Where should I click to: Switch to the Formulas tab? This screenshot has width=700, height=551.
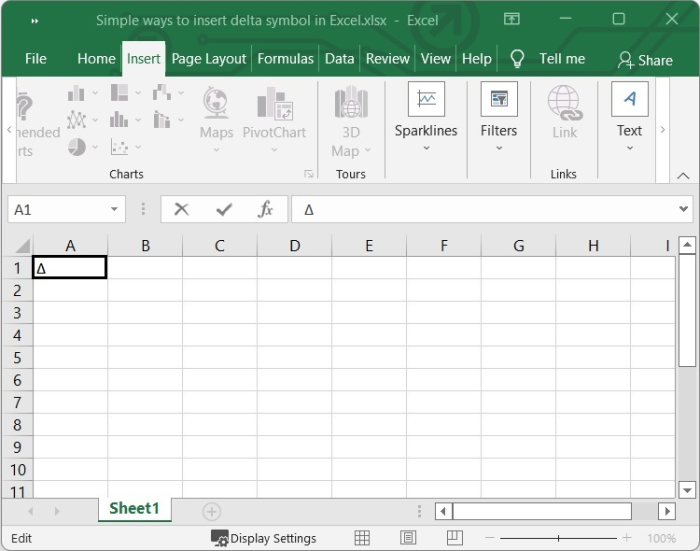pos(285,59)
